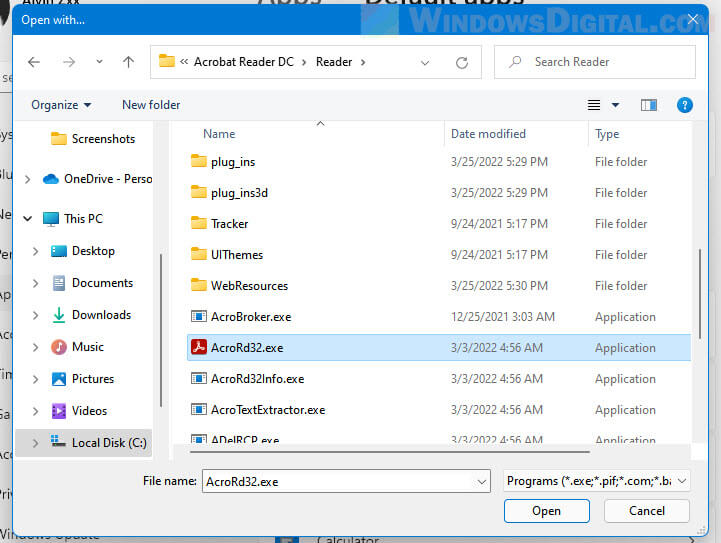The image size is (721, 543).
Task: Toggle the preview pane
Action: tap(649, 105)
